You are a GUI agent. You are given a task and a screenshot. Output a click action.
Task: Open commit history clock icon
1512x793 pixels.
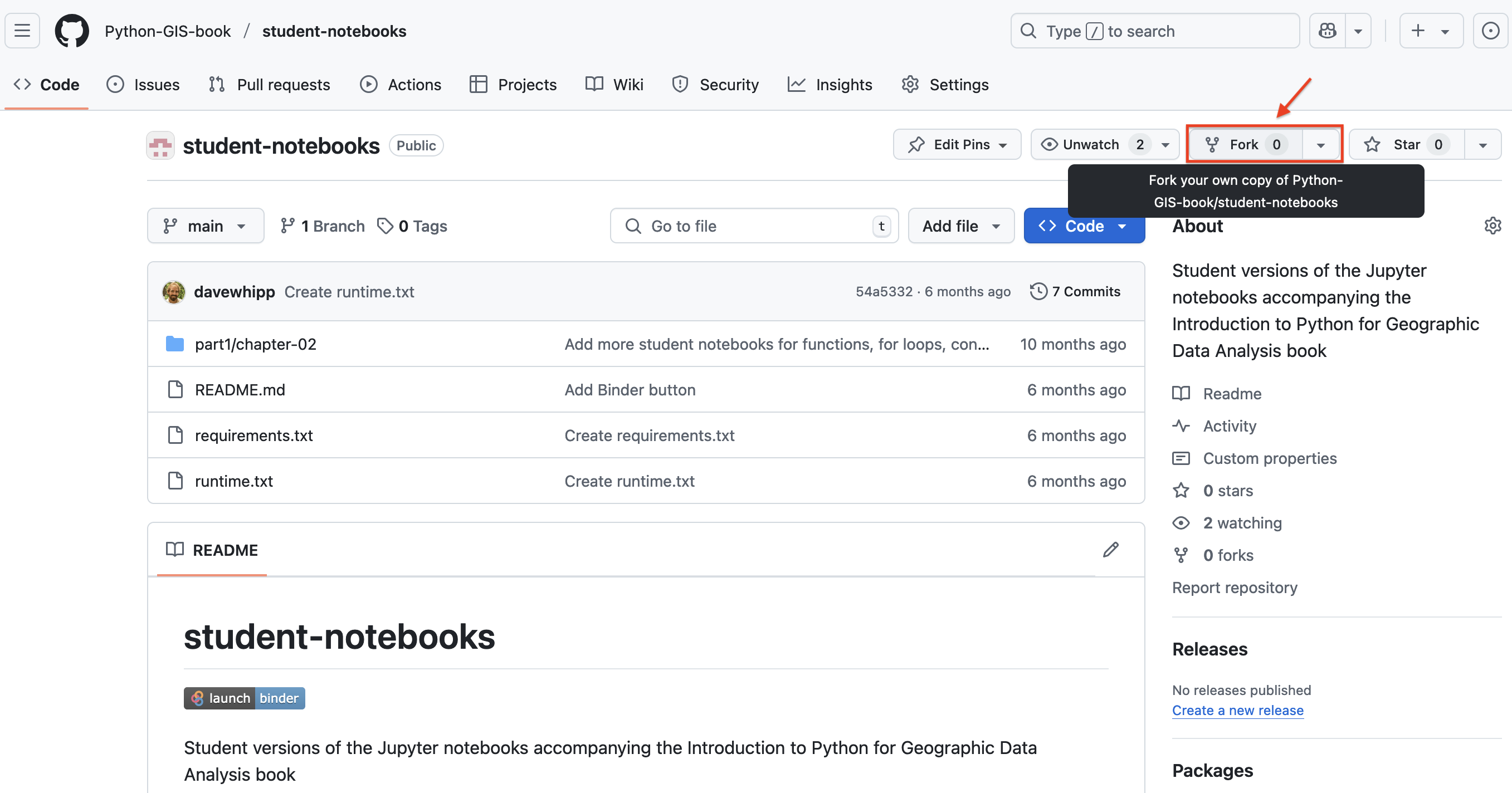[1038, 291]
